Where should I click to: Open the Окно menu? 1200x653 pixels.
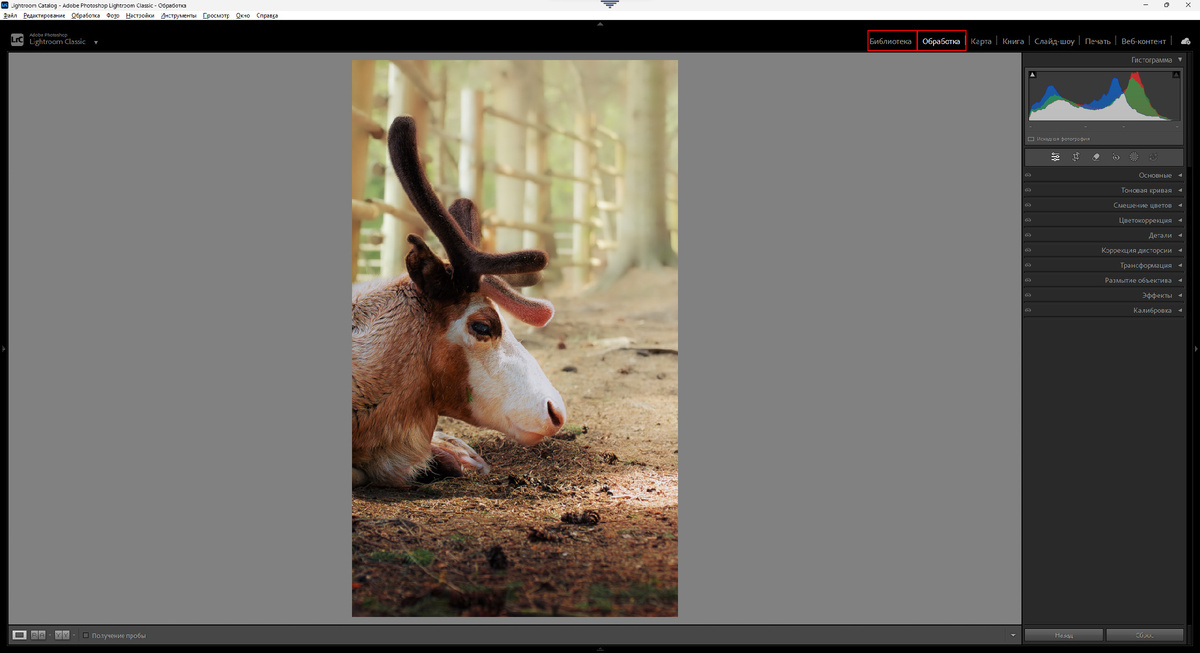tap(243, 16)
